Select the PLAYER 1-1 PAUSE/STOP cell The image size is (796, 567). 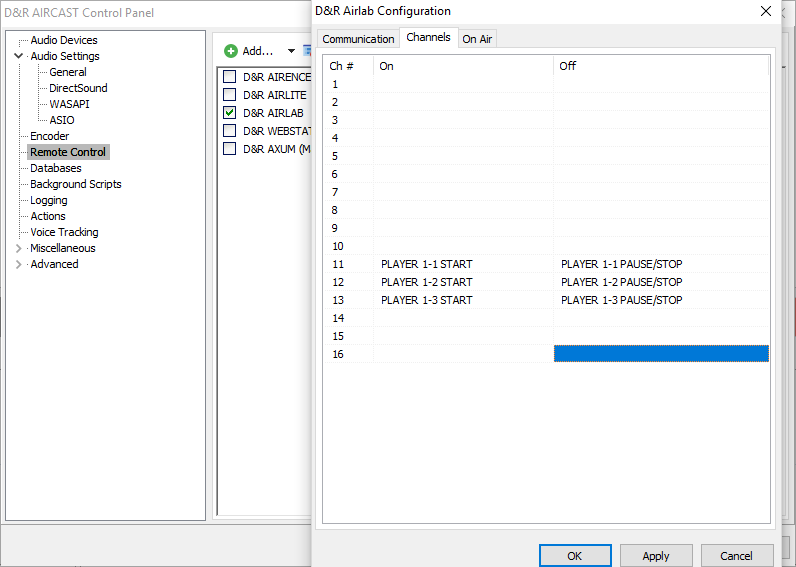[x=661, y=264]
